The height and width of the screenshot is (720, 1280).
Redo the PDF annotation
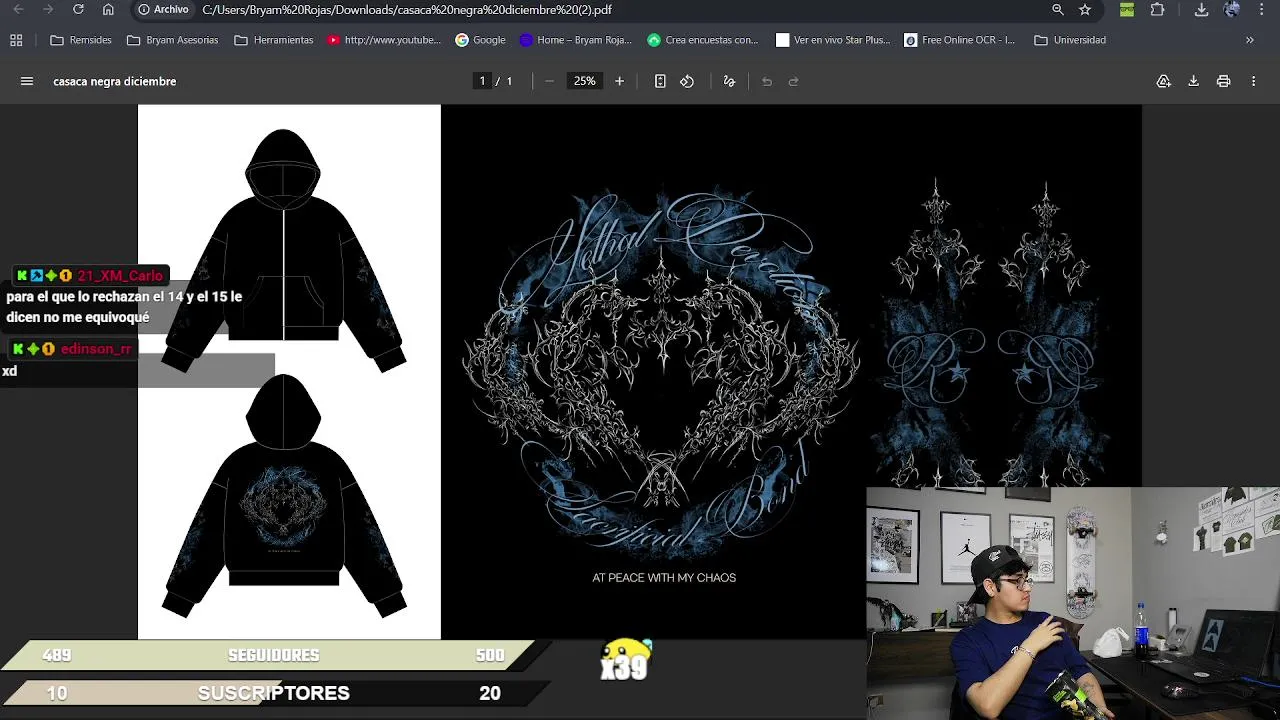coord(794,81)
